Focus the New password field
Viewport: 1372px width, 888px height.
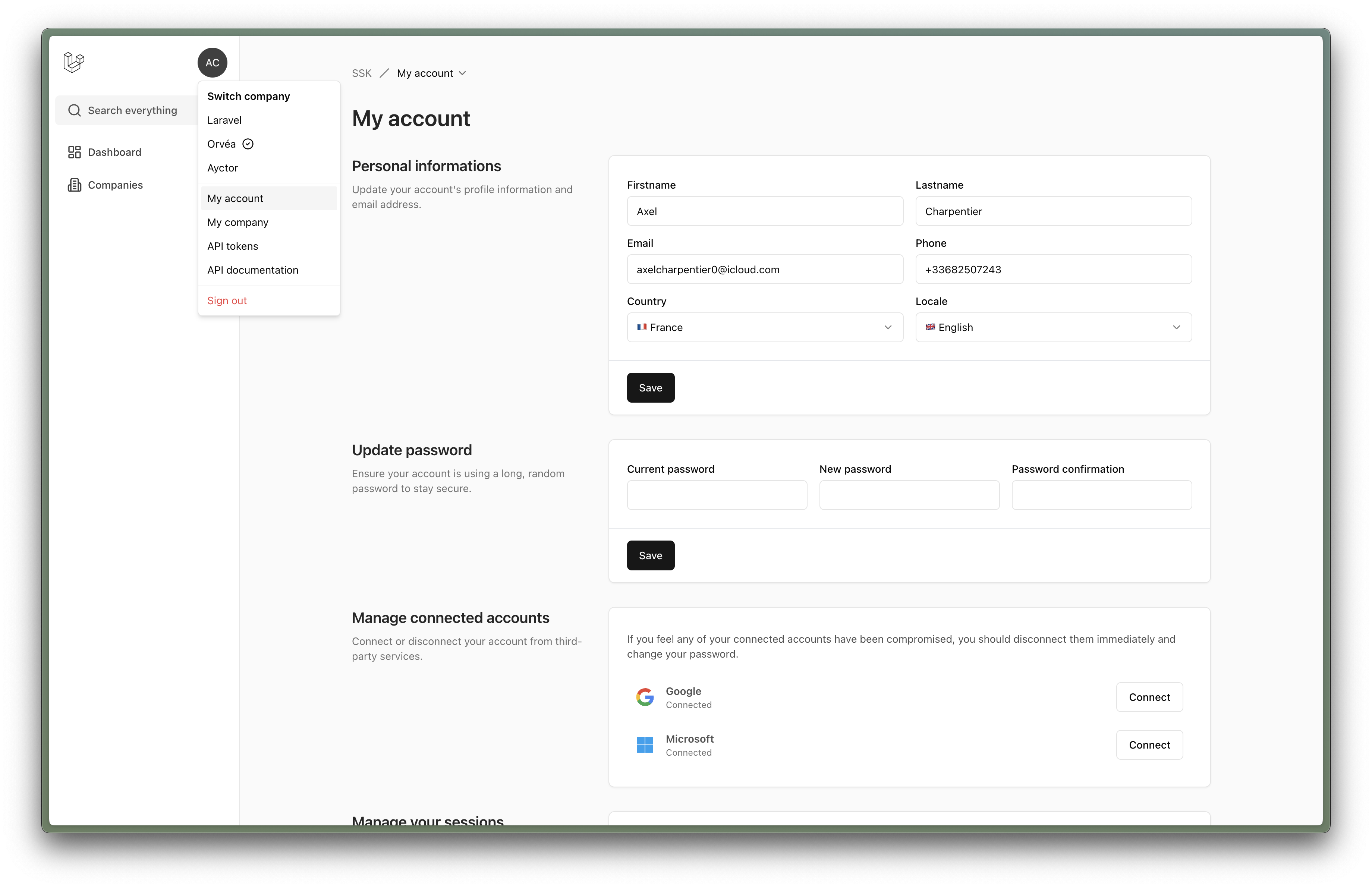(909, 495)
